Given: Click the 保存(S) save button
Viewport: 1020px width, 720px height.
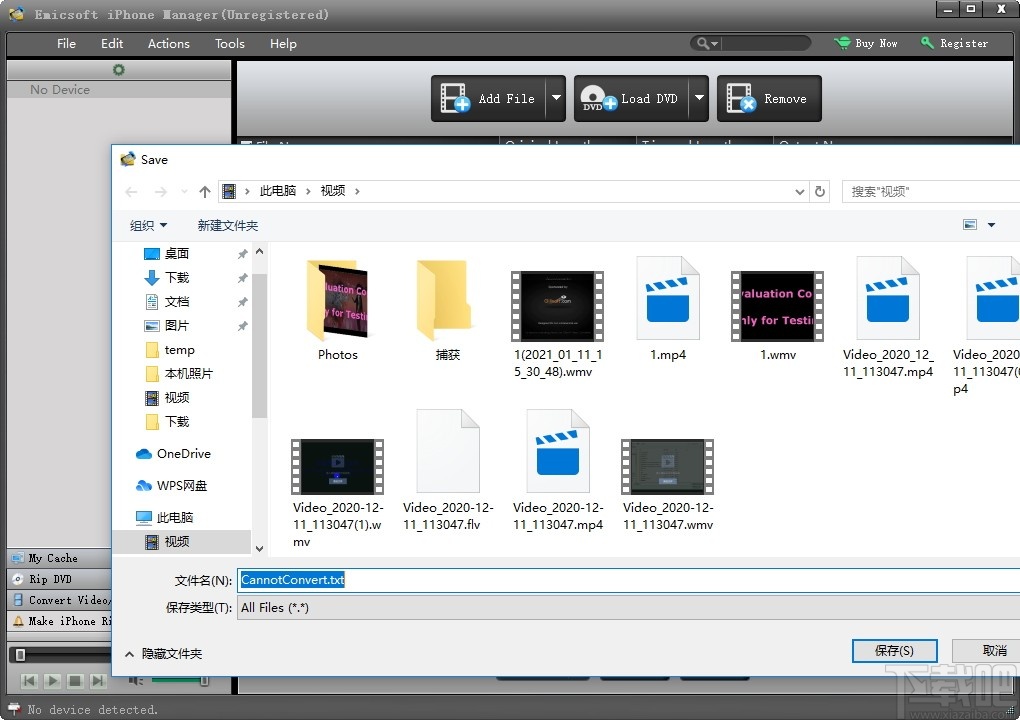Looking at the screenshot, I should point(893,650).
